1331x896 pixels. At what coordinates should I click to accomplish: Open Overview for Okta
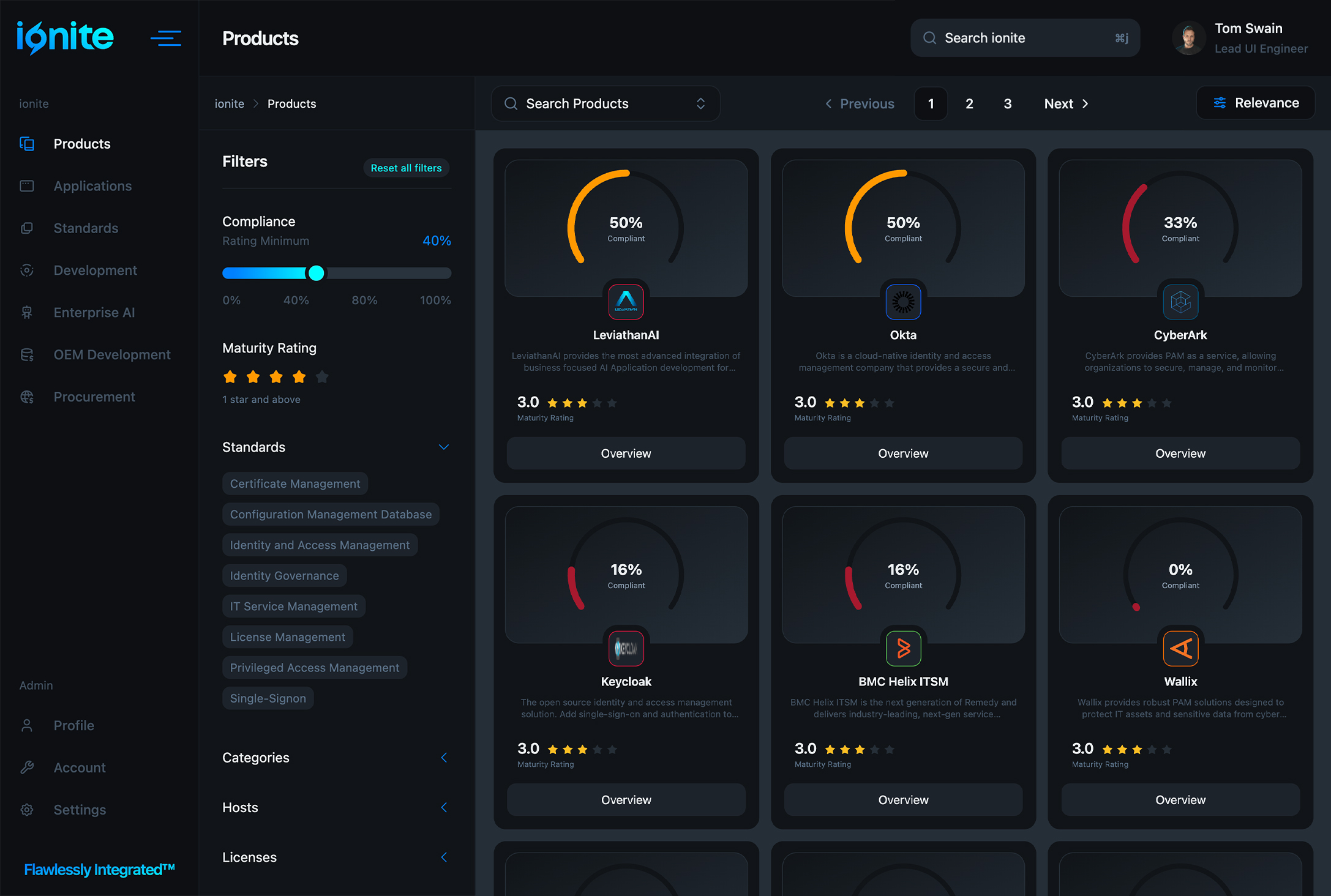(903, 453)
